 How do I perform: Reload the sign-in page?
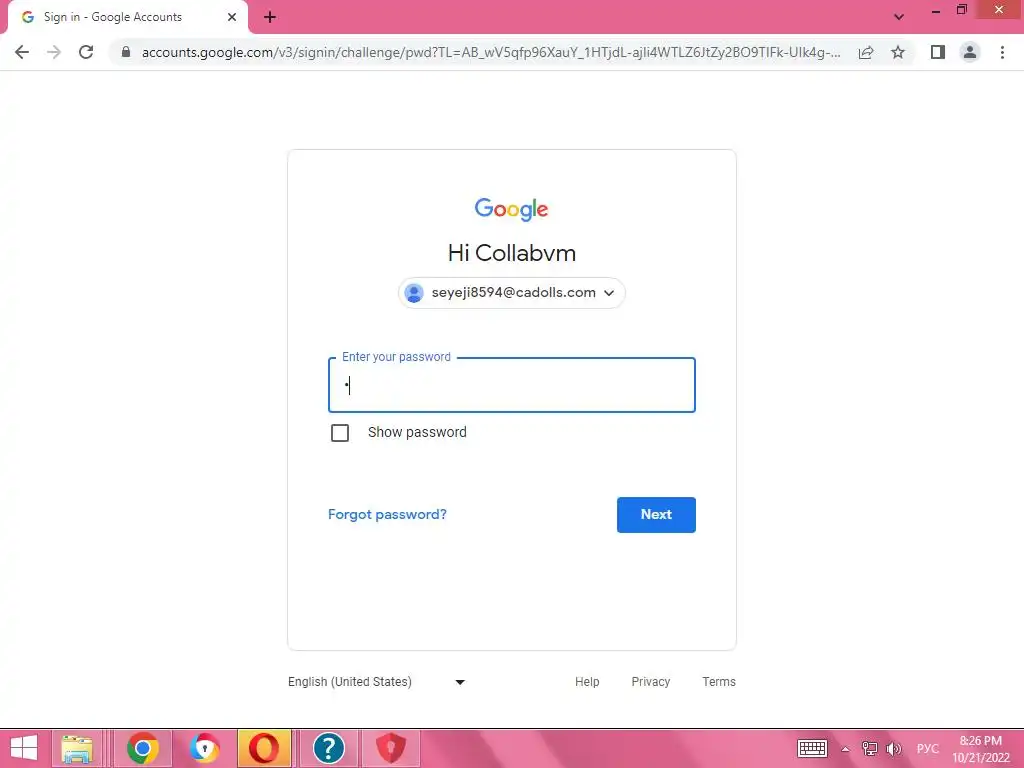tap(86, 52)
